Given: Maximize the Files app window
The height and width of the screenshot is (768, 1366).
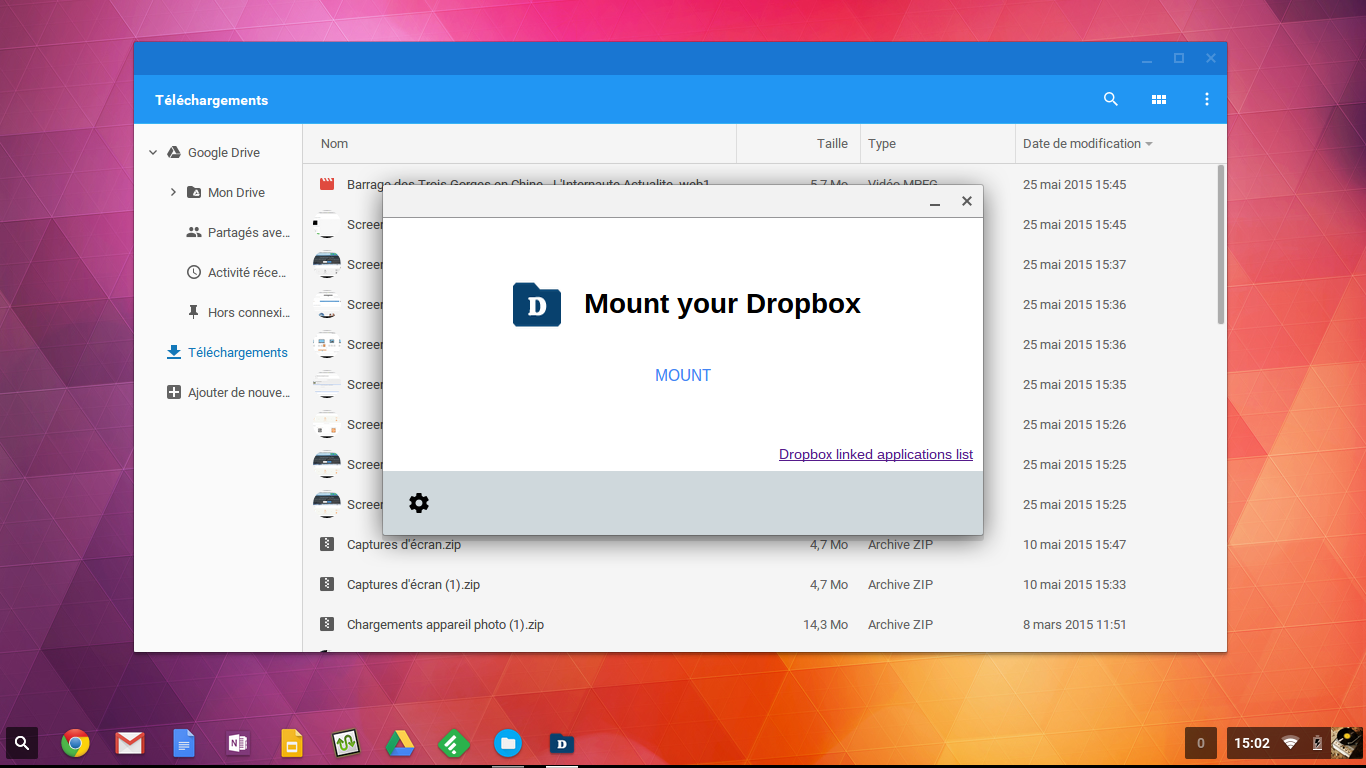Looking at the screenshot, I should [x=1179, y=59].
